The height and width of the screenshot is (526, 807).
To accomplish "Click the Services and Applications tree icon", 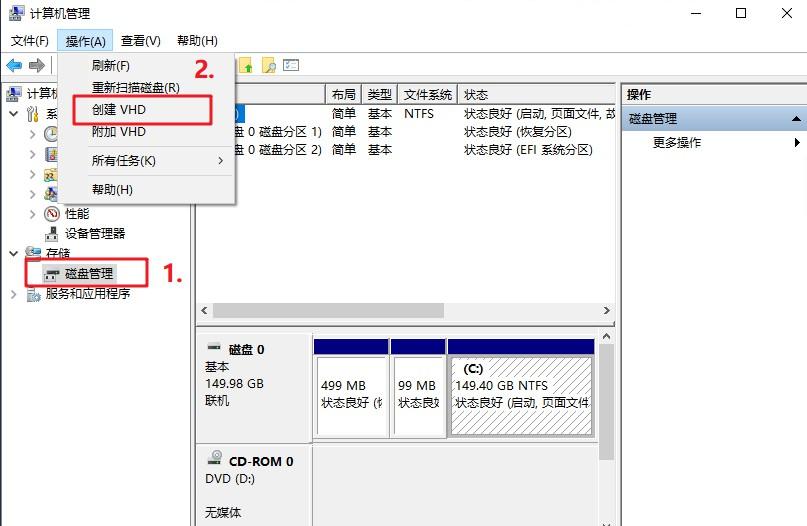I will pyautogui.click(x=33, y=294).
